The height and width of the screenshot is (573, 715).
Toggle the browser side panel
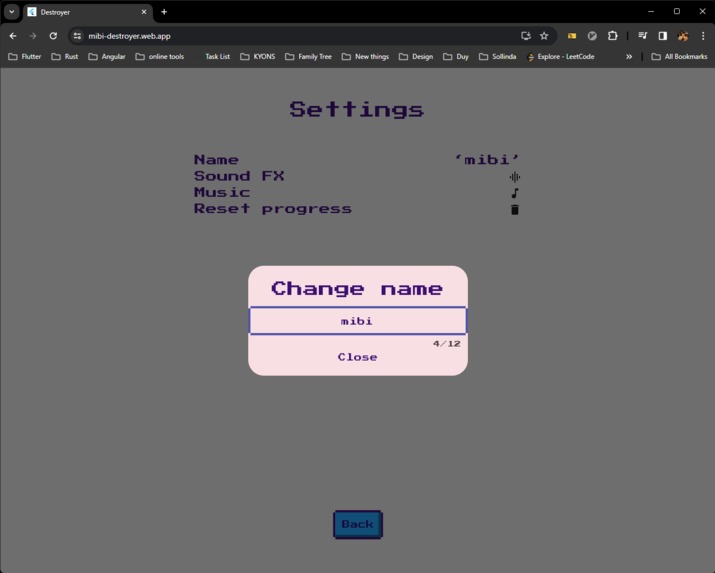pos(663,36)
